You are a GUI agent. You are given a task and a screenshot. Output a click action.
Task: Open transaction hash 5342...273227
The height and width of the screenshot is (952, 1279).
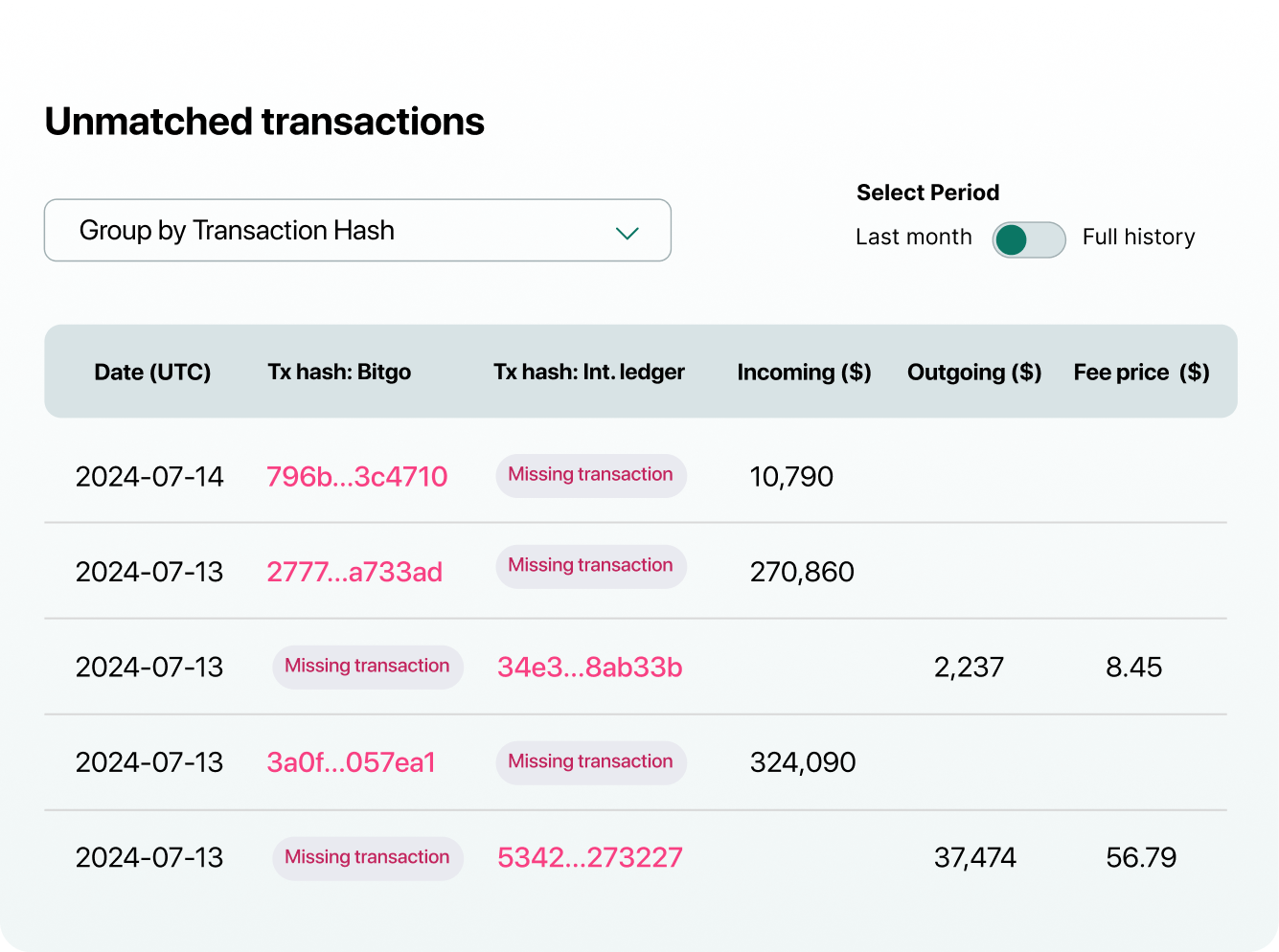pyautogui.click(x=590, y=857)
